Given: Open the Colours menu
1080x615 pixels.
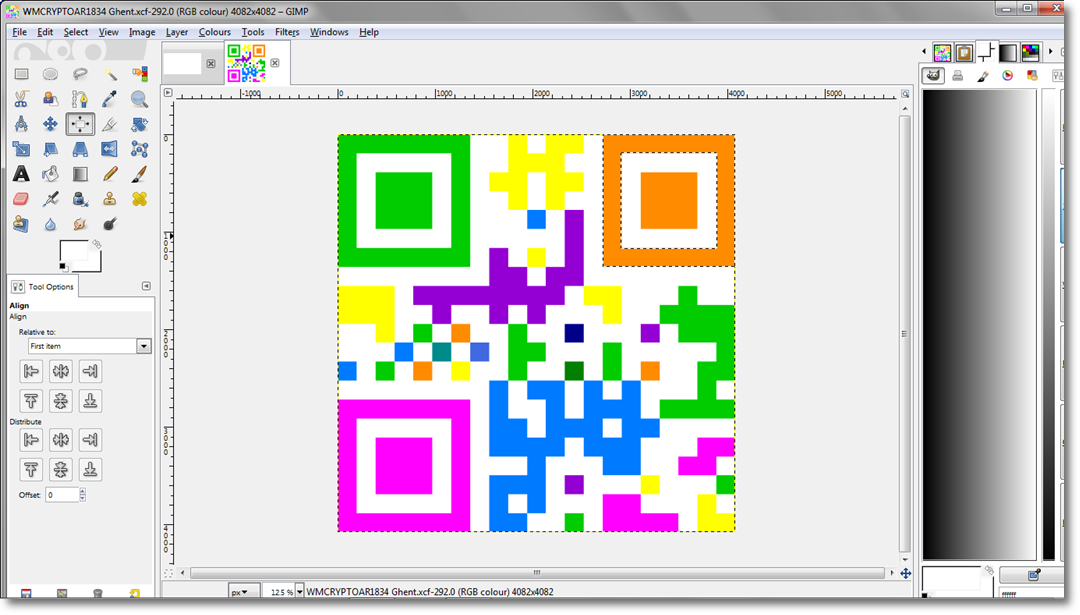Looking at the screenshot, I should [214, 32].
